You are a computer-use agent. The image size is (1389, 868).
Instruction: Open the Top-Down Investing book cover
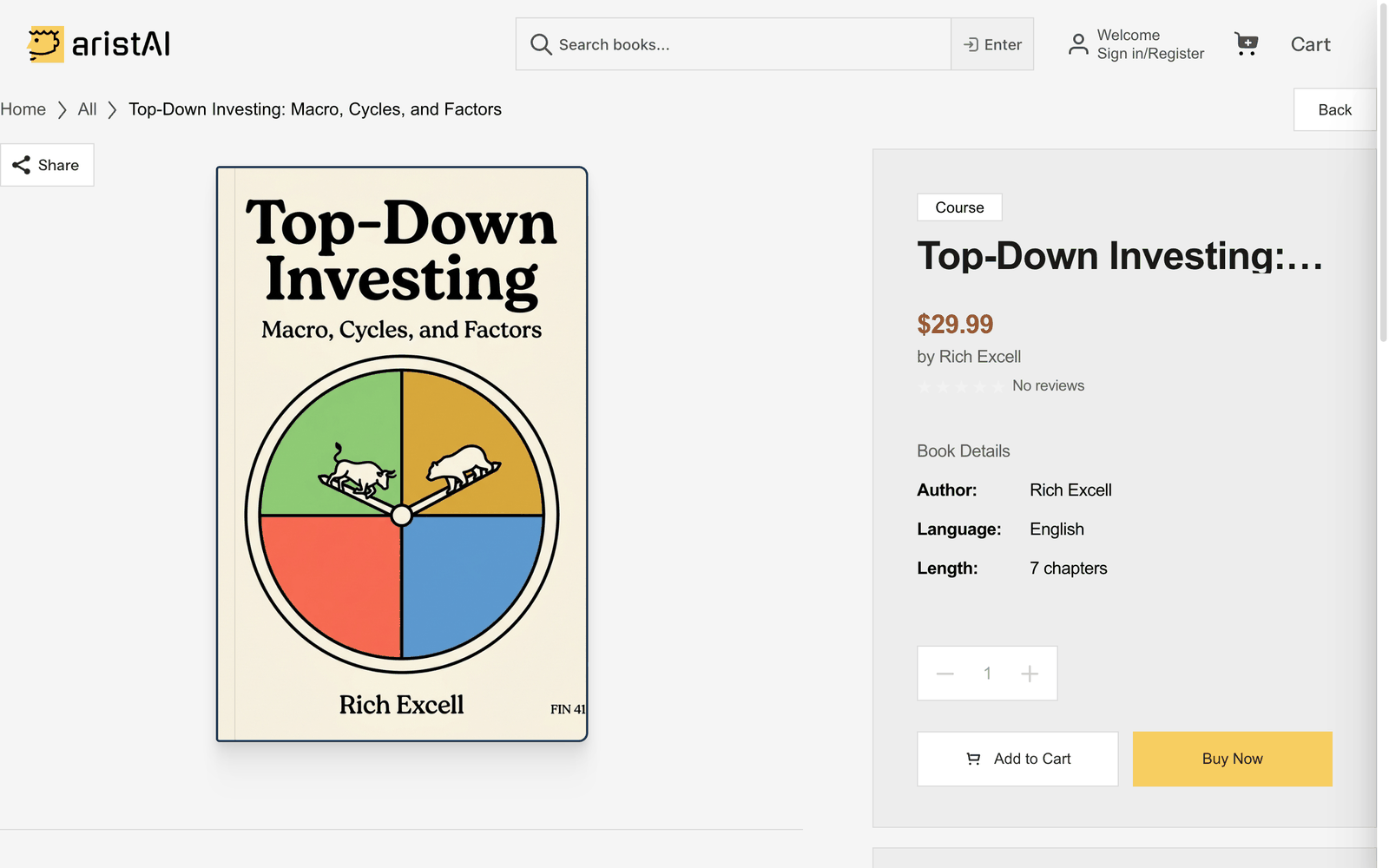[402, 454]
